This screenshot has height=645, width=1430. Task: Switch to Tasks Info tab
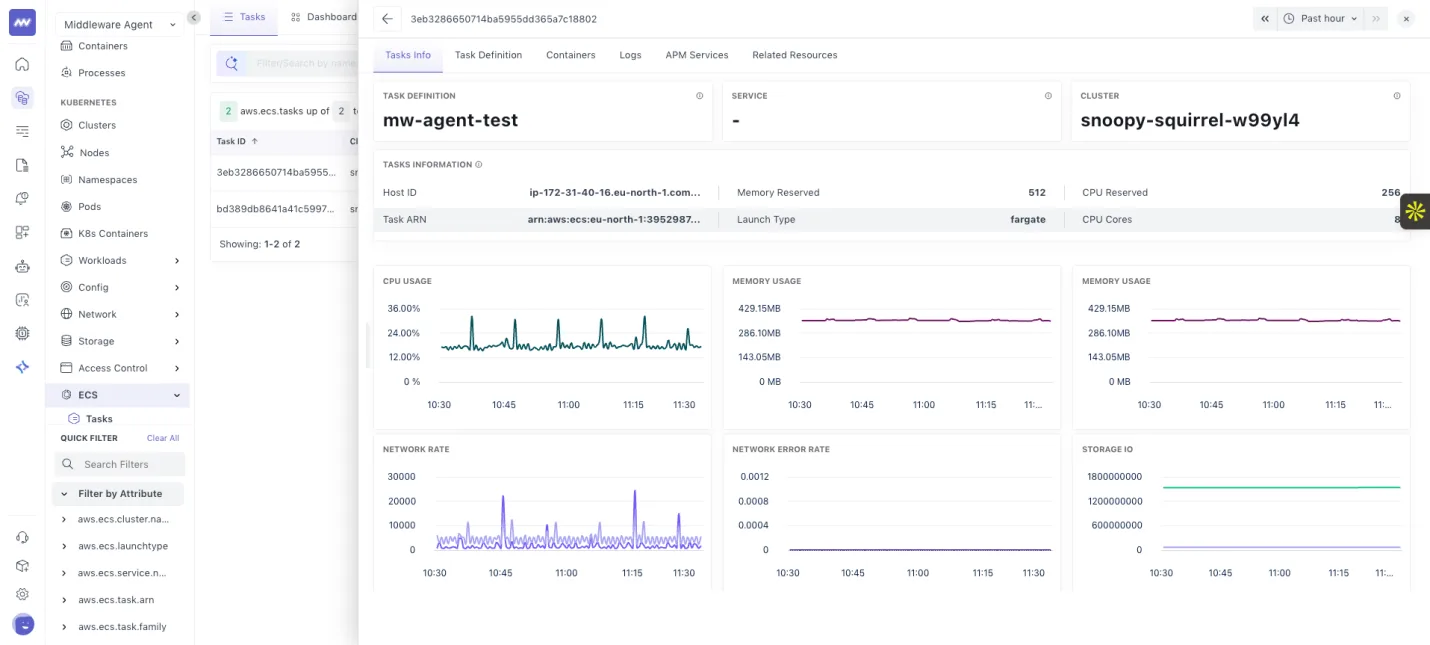[x=408, y=55]
